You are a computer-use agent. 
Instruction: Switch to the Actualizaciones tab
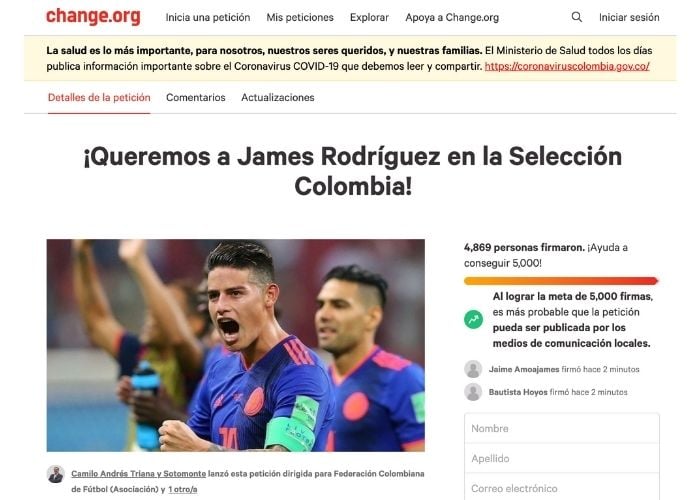click(x=278, y=97)
